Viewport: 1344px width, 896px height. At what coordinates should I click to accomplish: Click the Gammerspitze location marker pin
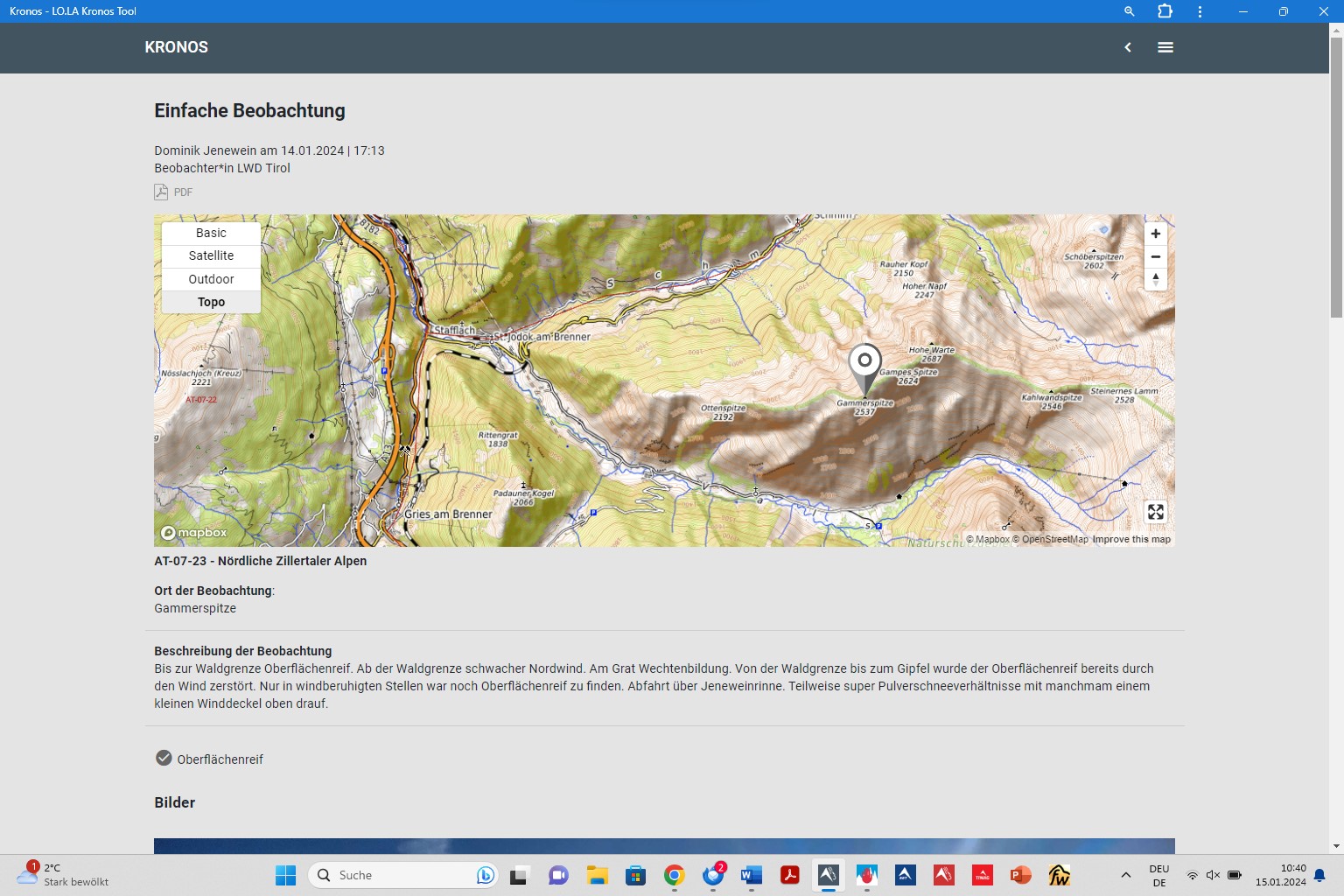coord(864,368)
